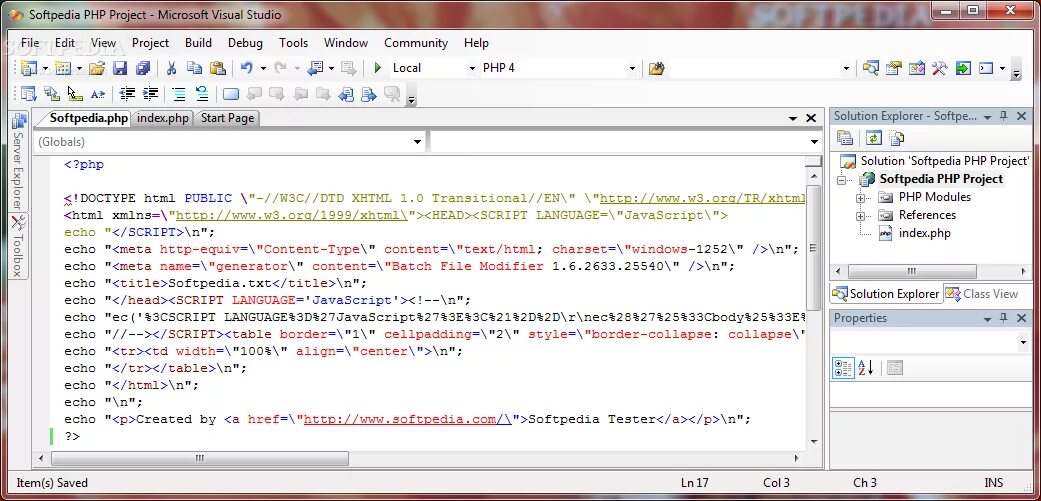The image size is (1041, 501).
Task: Switch to the Class View tab
Action: coord(982,293)
